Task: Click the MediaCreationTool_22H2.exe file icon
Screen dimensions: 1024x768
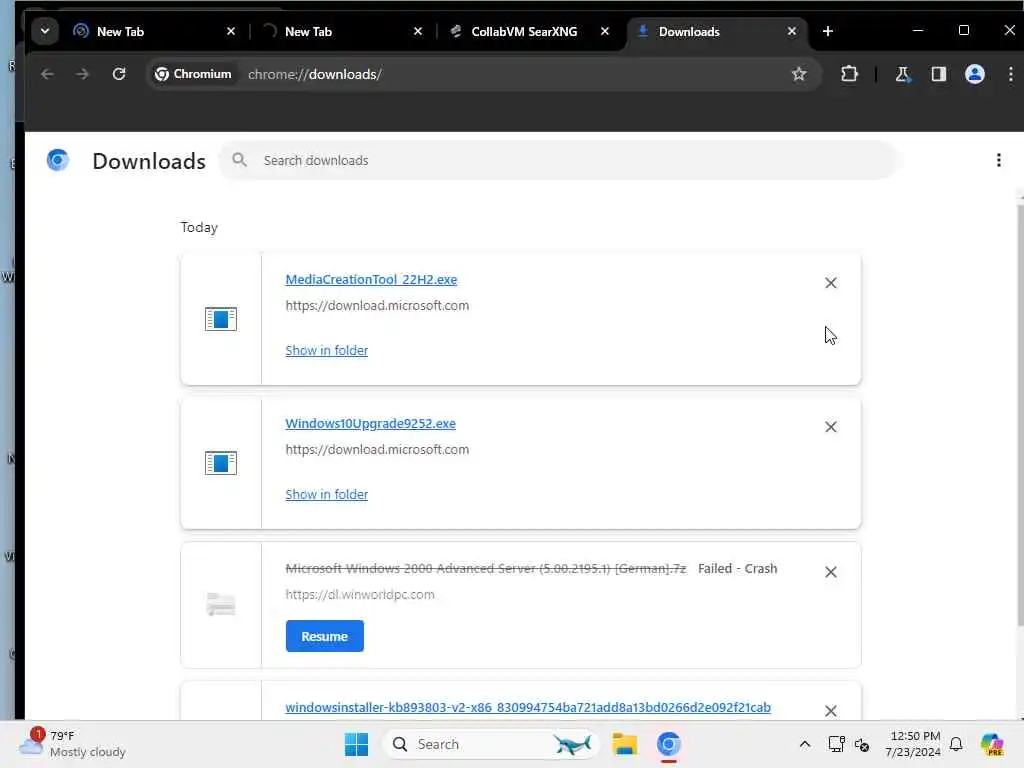Action: pos(221,319)
